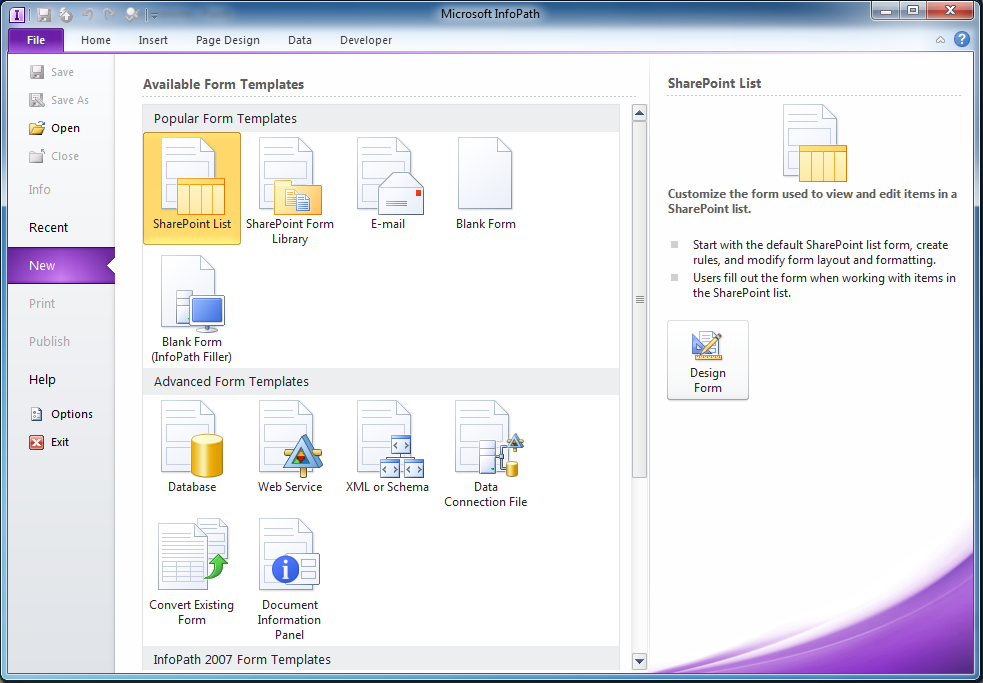
Task: Minimize the ribbon with the caret arrow
Action: (940, 40)
